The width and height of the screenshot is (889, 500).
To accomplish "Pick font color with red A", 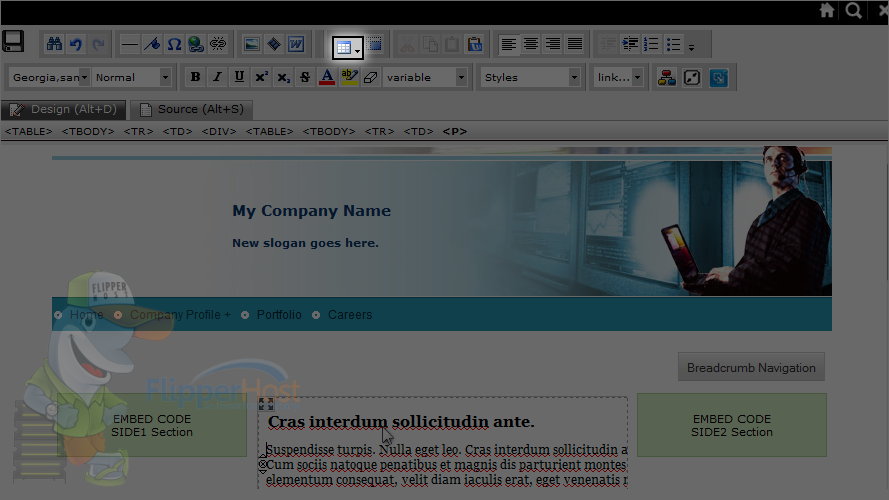I will click(x=327, y=77).
